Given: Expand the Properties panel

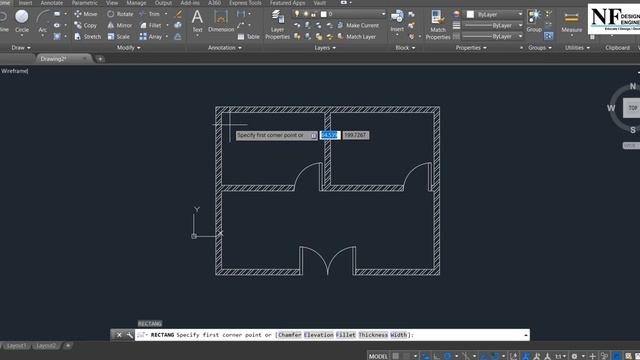Looking at the screenshot, I should [471, 48].
